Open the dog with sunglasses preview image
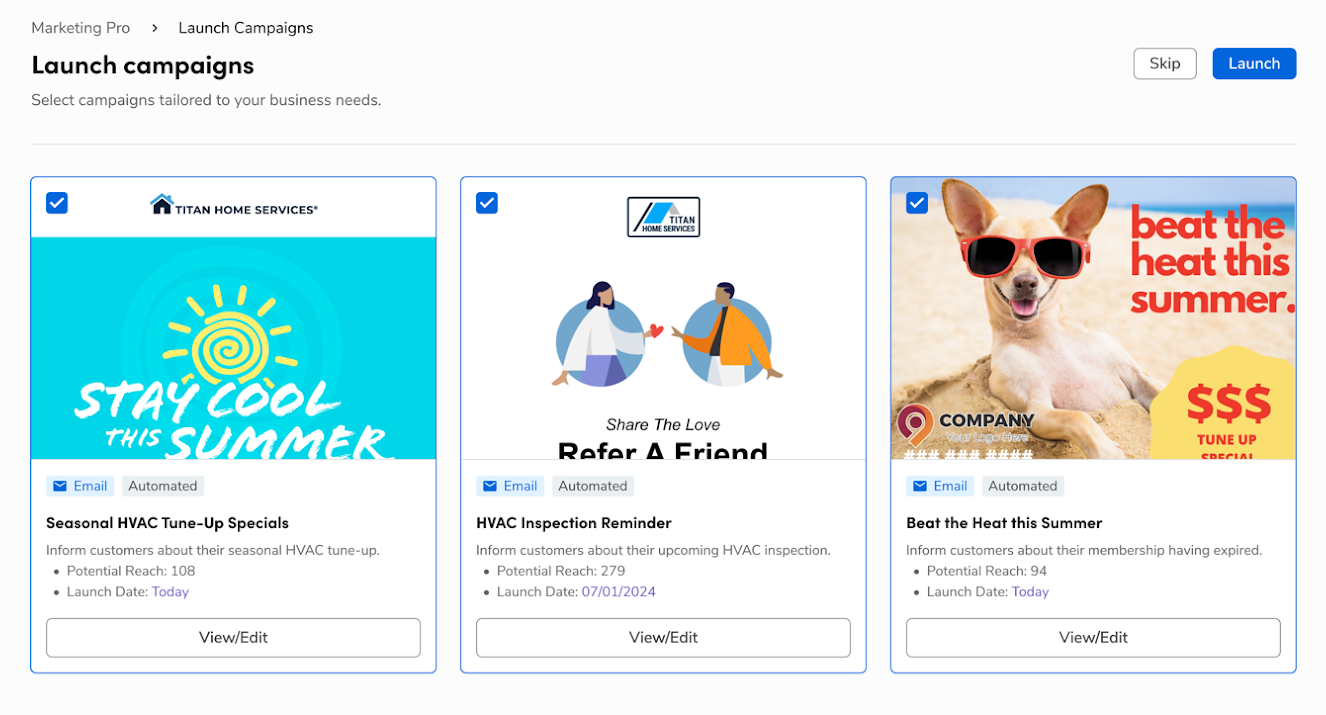This screenshot has width=1326, height=715. pyautogui.click(x=1093, y=318)
